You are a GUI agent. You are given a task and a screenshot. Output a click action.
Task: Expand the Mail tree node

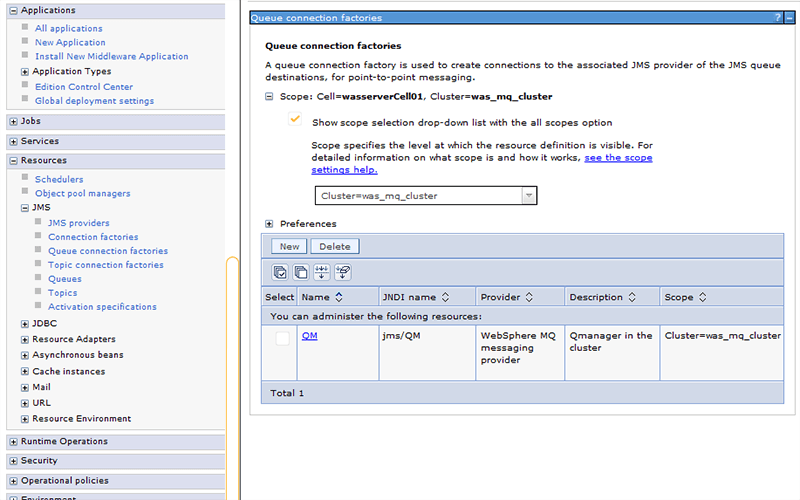pos(24,387)
